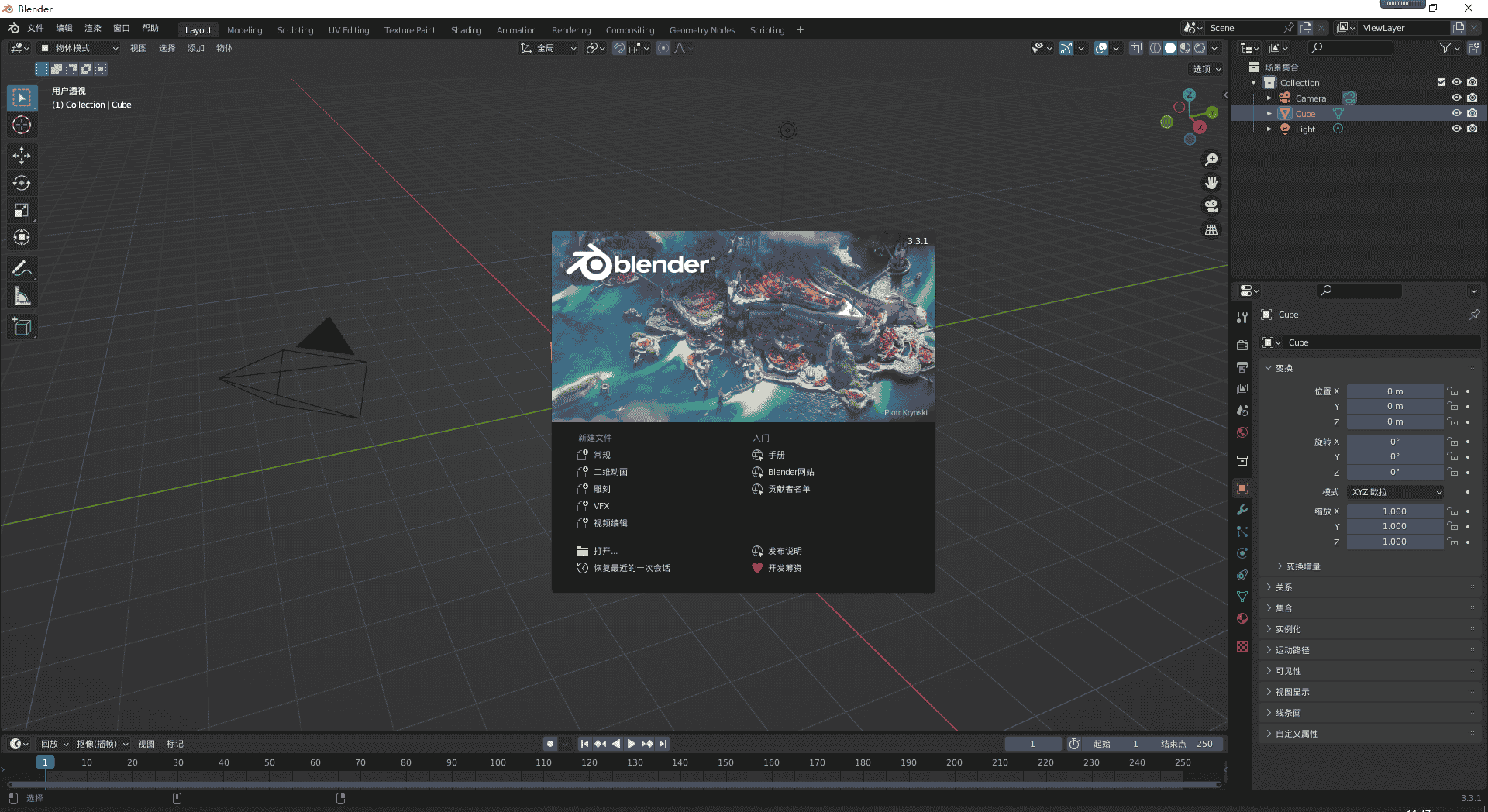The width and height of the screenshot is (1488, 812).
Task: Click the play animation button
Action: coord(632,744)
